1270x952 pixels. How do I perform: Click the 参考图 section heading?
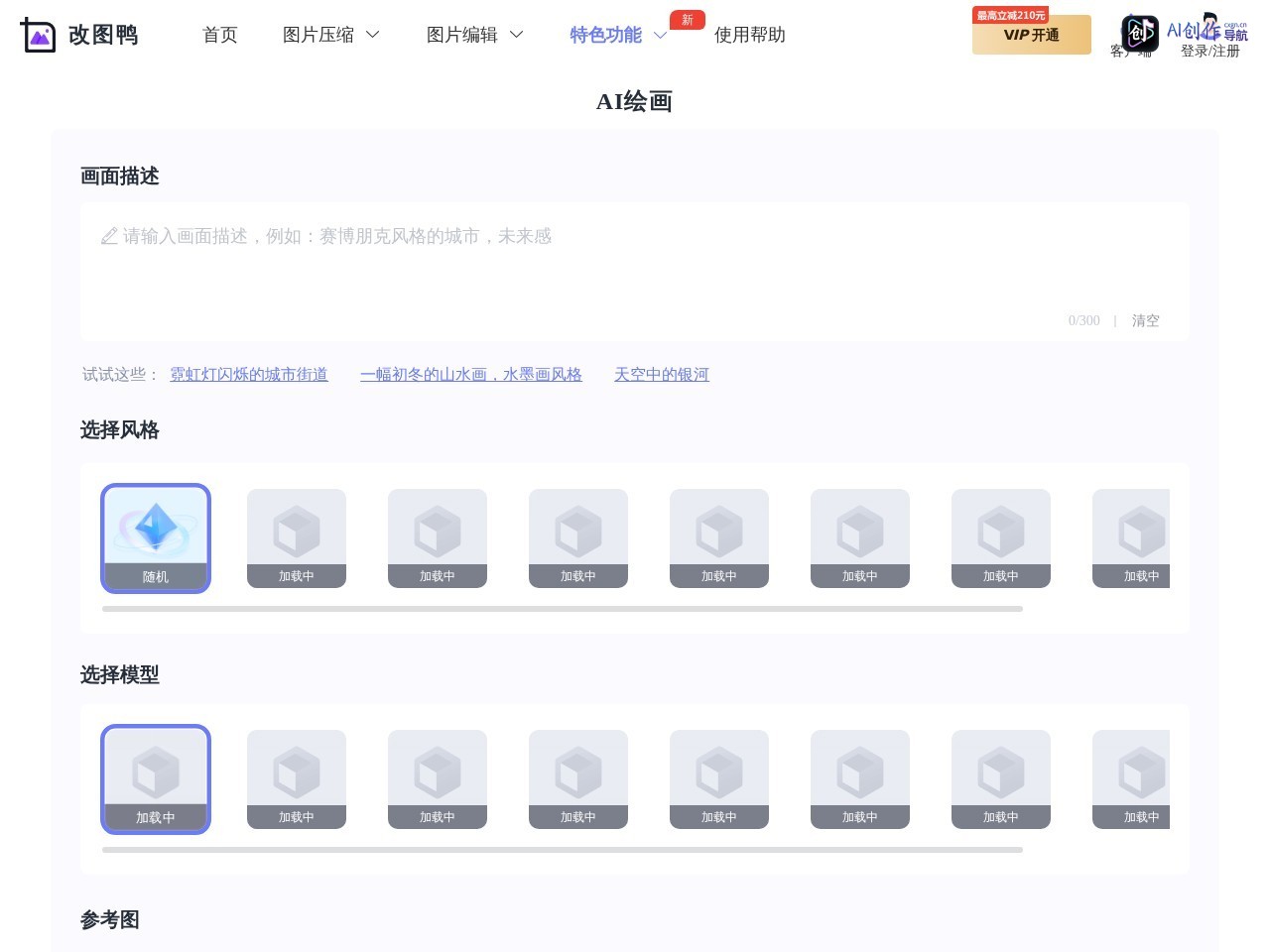coord(110,920)
